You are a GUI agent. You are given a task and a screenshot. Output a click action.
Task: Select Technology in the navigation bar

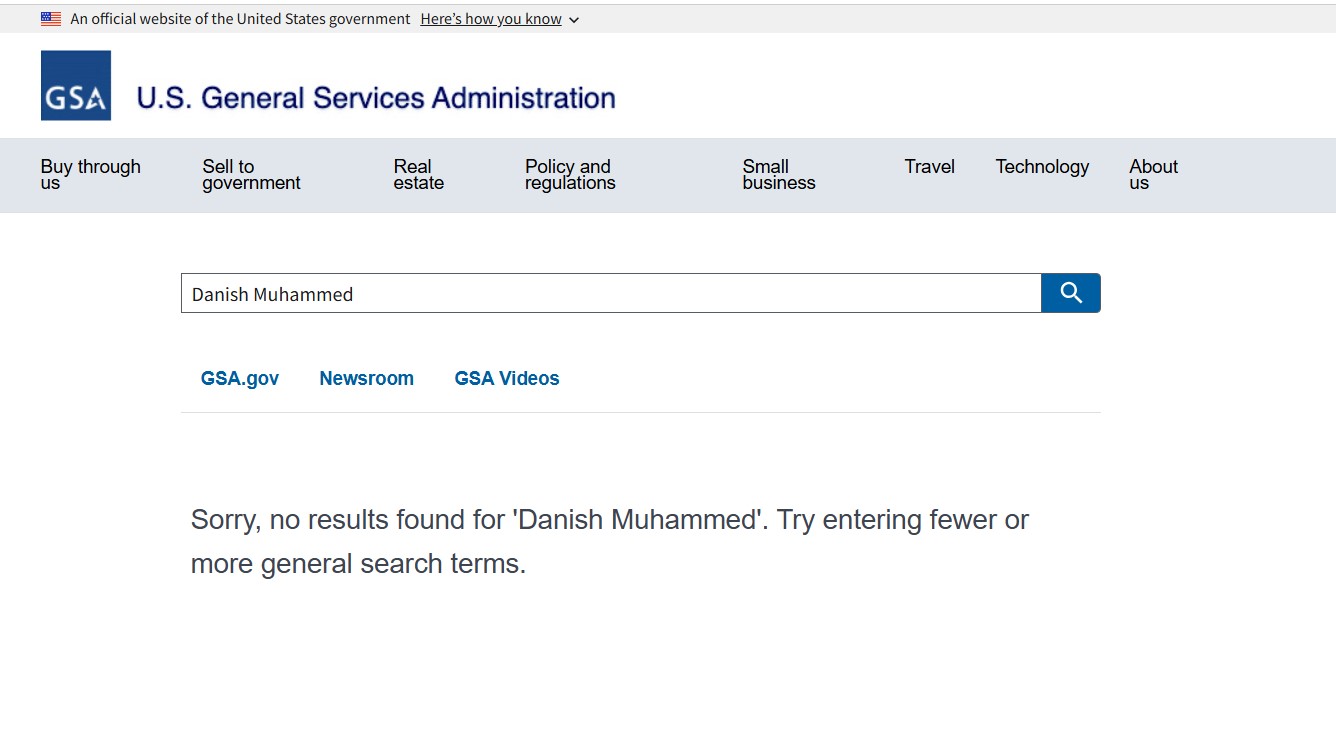(1042, 167)
